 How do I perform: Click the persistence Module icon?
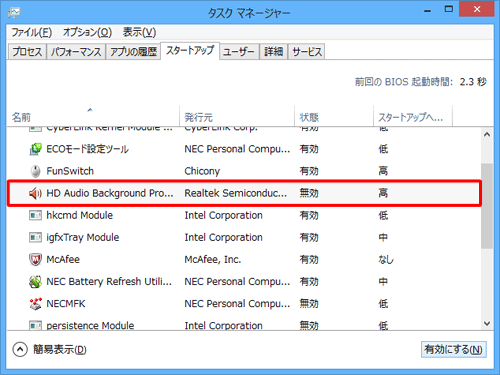click(35, 325)
